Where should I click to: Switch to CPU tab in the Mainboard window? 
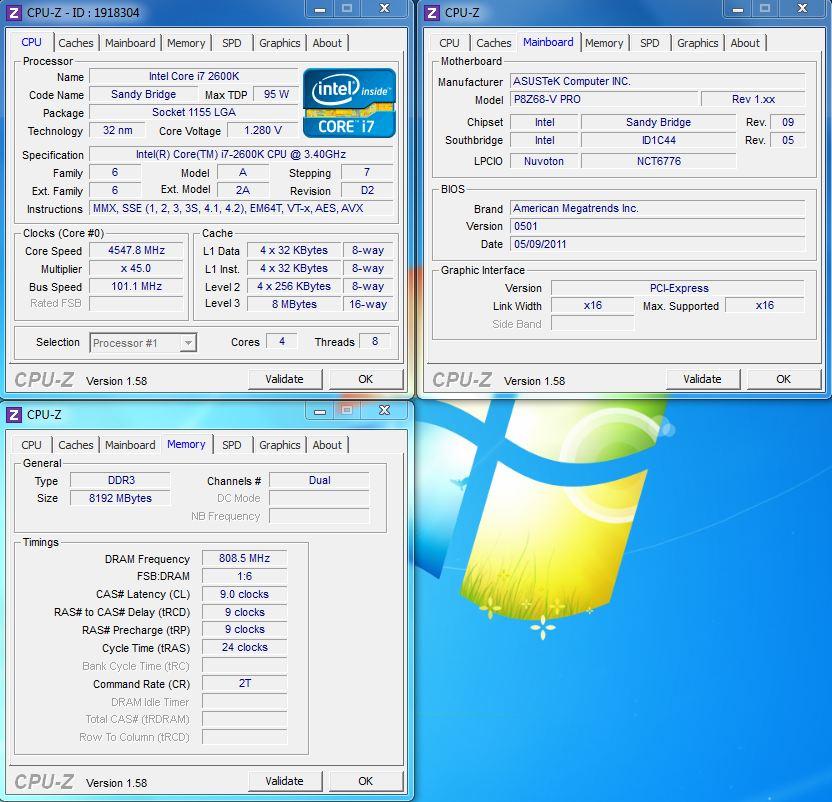tap(449, 43)
